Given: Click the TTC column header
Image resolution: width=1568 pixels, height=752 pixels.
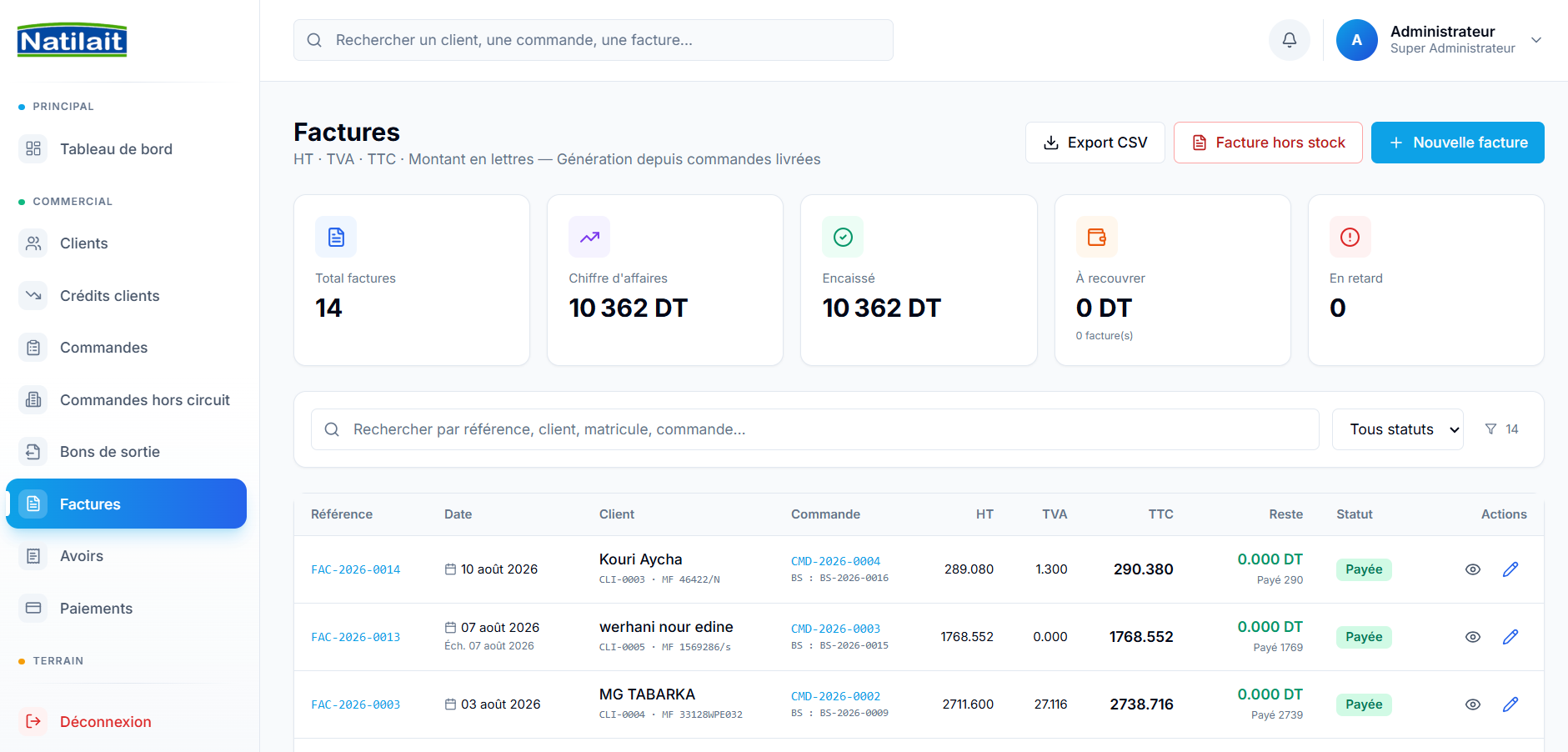Looking at the screenshot, I should [1160, 514].
